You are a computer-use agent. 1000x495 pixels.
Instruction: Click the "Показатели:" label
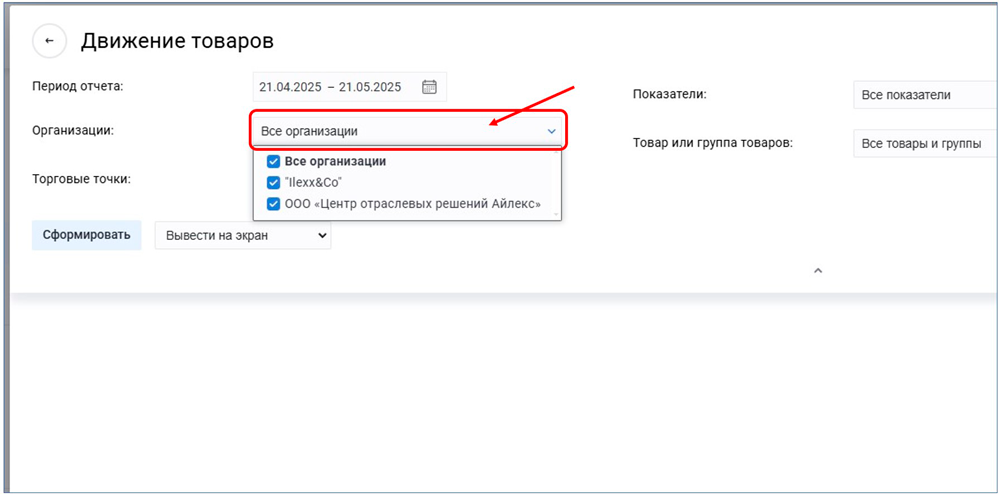click(670, 94)
